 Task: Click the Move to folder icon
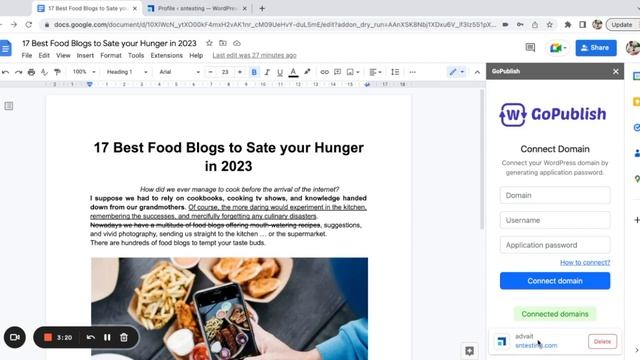coord(223,43)
